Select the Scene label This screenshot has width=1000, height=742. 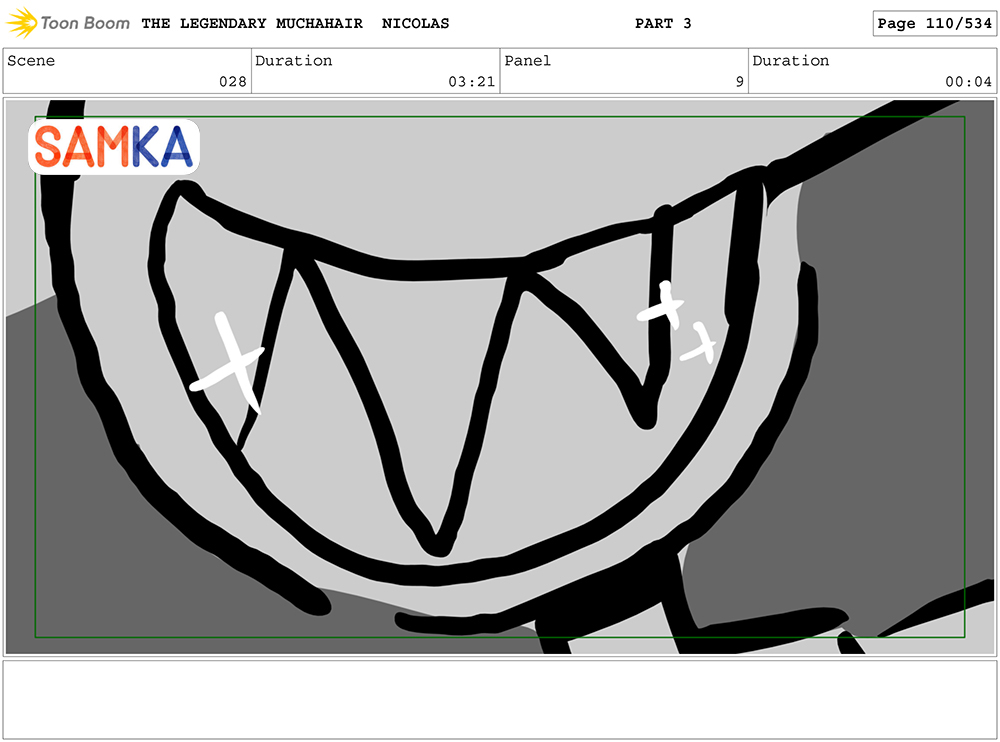point(31,61)
